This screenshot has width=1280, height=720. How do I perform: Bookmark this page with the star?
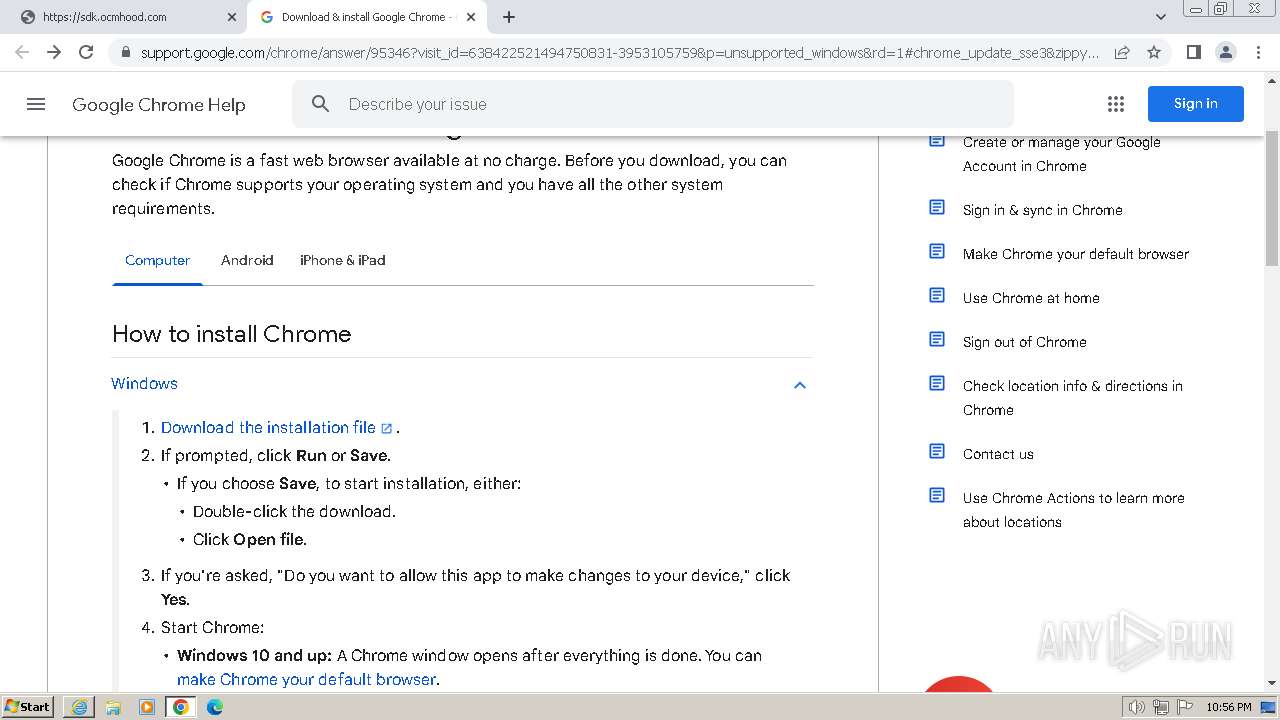1154,52
